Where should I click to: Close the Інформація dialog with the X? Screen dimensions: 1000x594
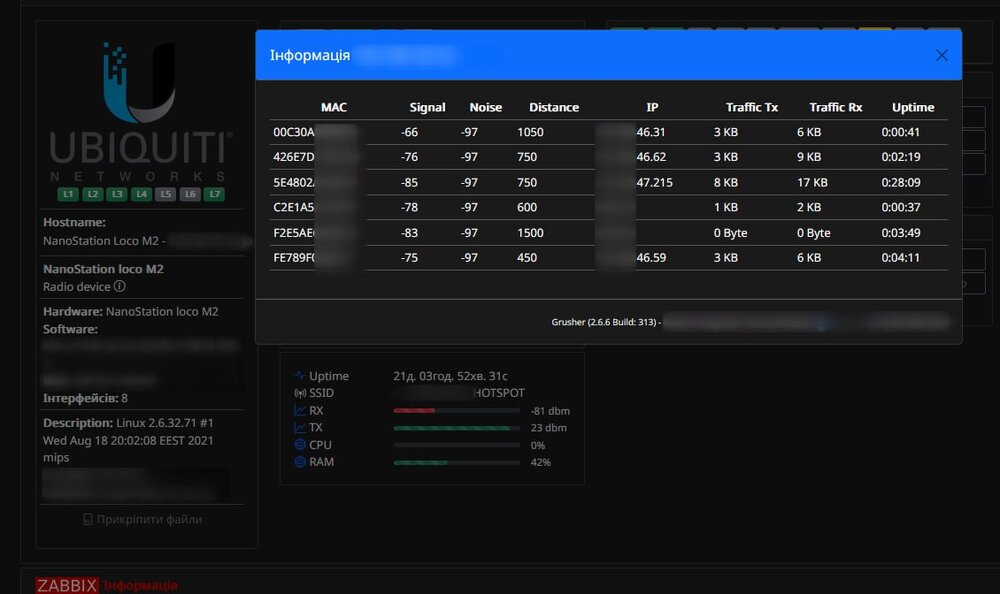[x=941, y=55]
